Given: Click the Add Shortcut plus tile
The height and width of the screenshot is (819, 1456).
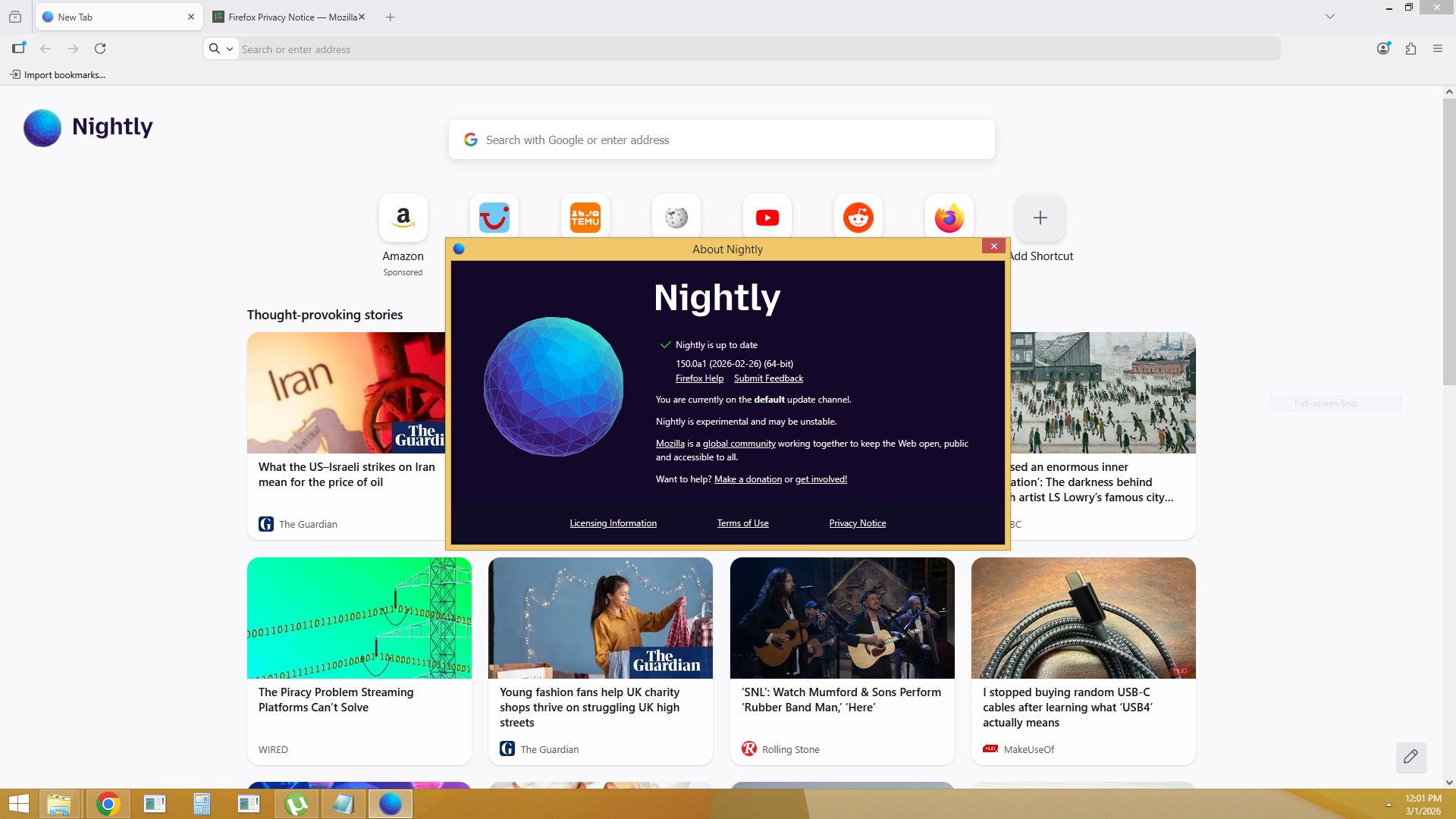Looking at the screenshot, I should coord(1040,218).
